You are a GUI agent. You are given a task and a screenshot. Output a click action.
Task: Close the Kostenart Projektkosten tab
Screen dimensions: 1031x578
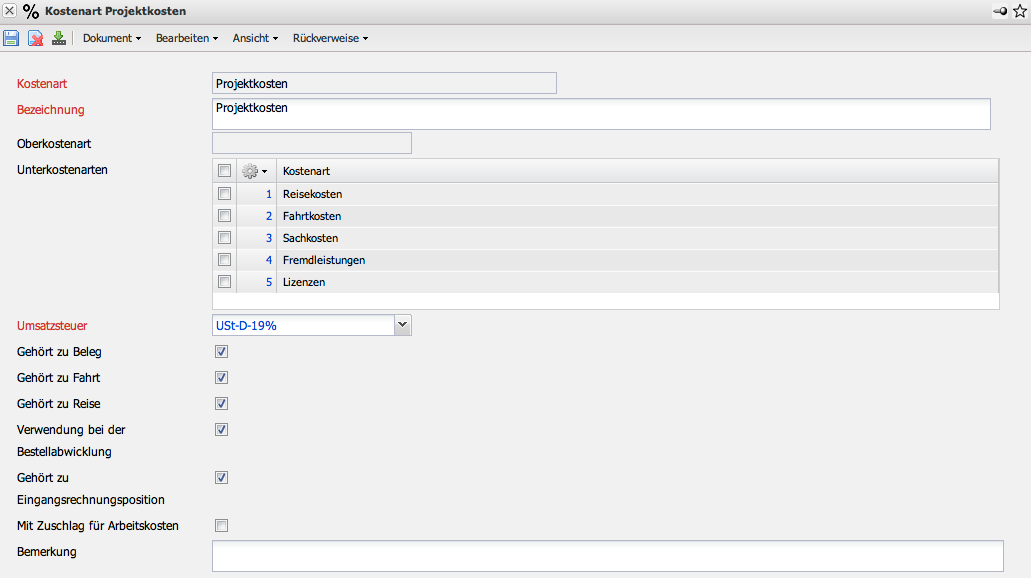pyautogui.click(x=9, y=10)
